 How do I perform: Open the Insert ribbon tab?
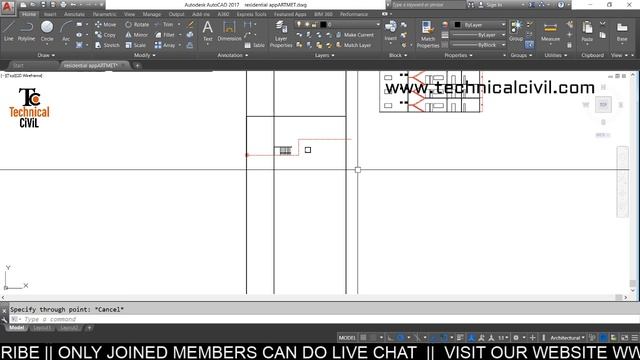(x=50, y=14)
